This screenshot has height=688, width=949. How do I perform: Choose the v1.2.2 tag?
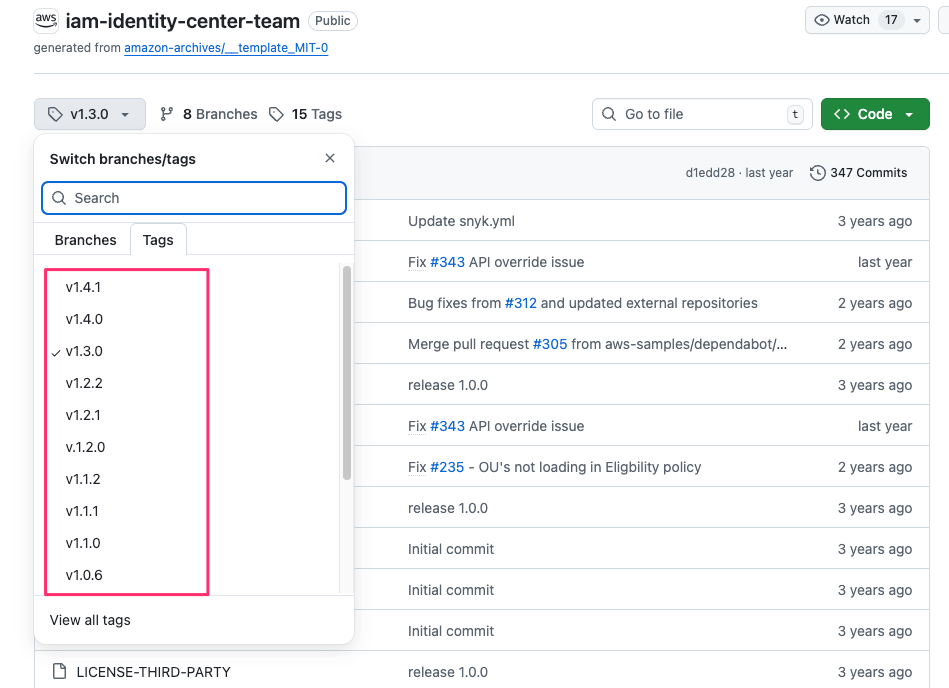tap(84, 383)
